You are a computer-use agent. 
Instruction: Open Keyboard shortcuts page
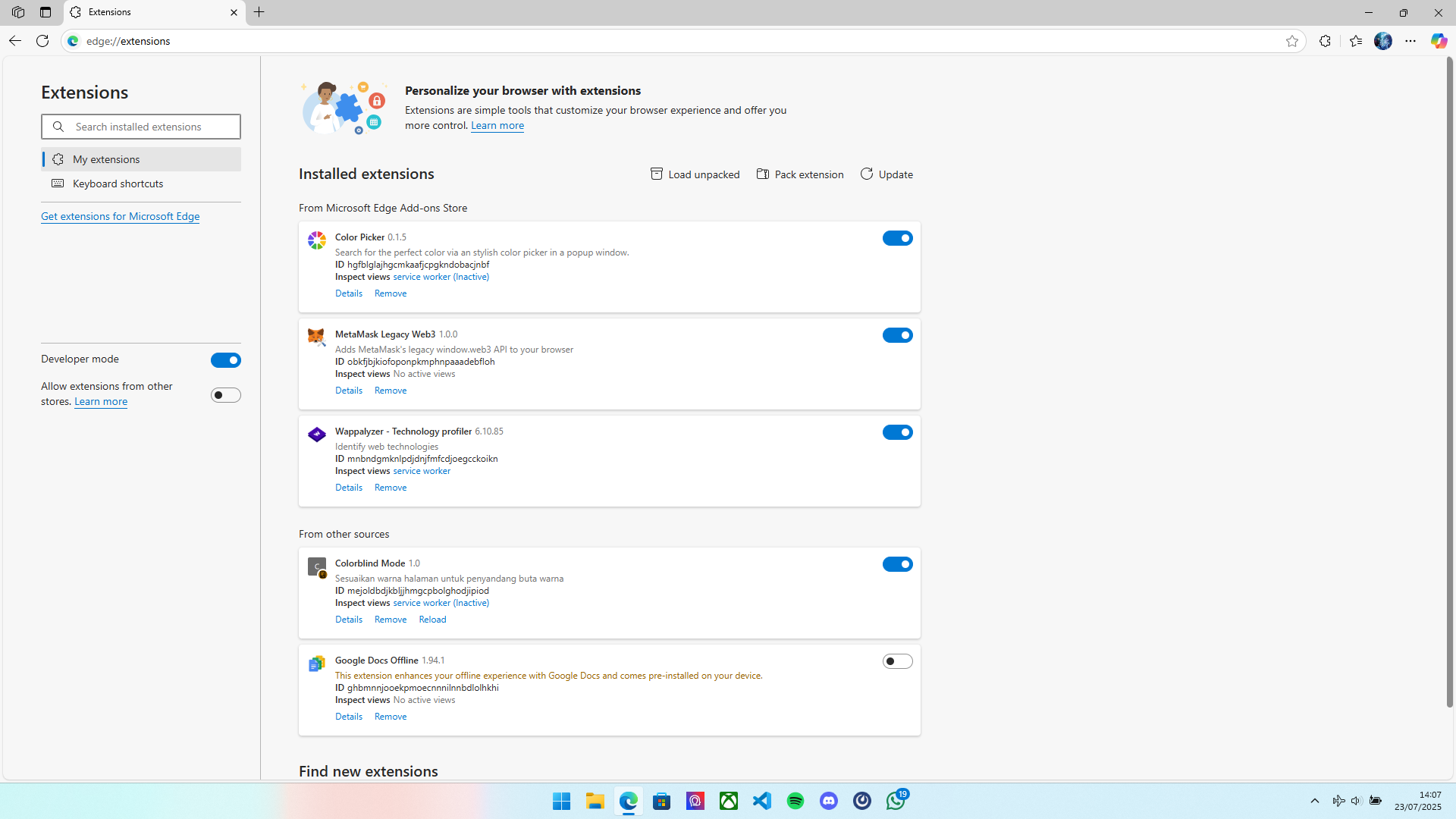[141, 184]
